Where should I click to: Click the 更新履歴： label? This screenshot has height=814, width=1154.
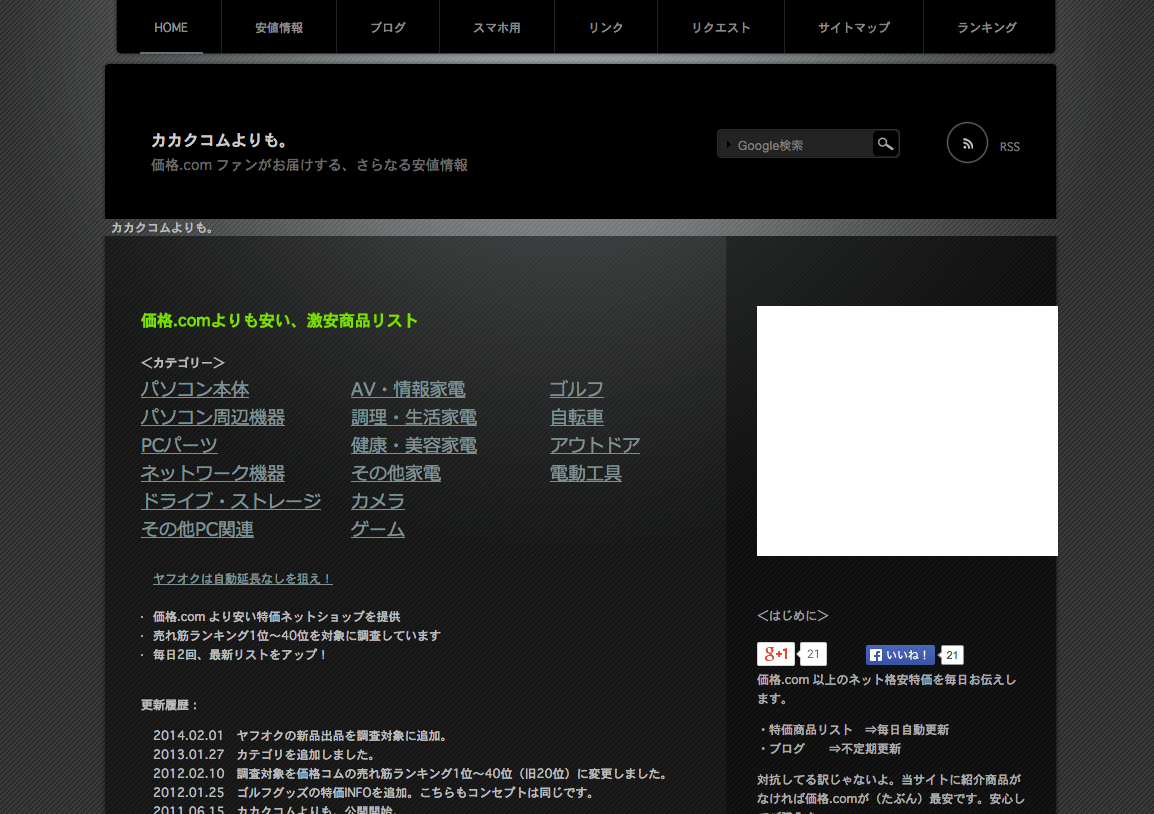click(170, 705)
